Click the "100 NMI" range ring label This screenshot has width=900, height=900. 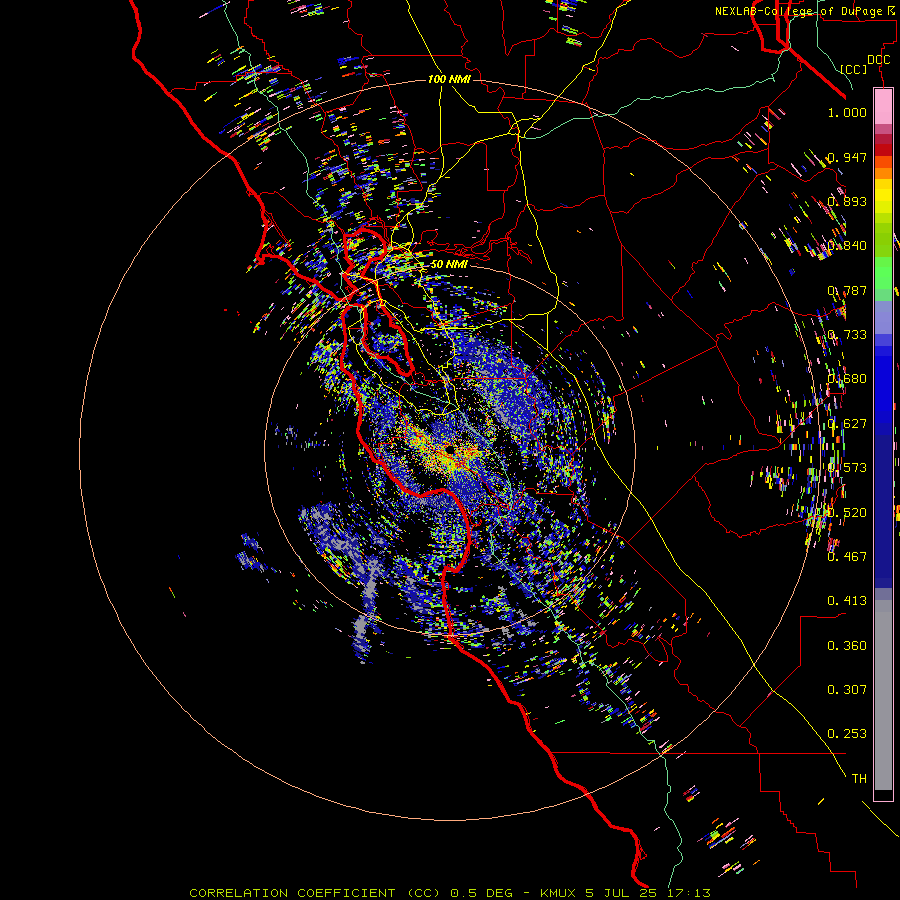tap(449, 79)
